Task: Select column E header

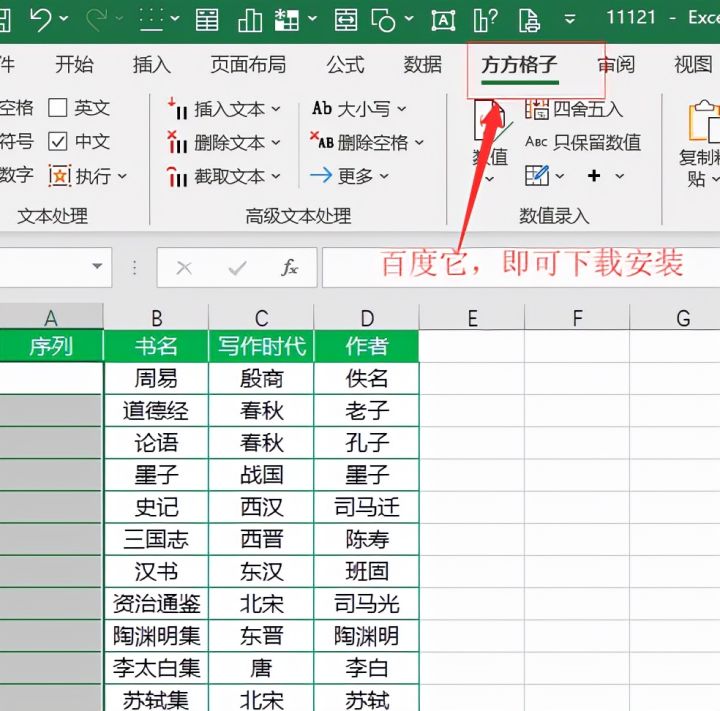Action: pyautogui.click(x=472, y=317)
